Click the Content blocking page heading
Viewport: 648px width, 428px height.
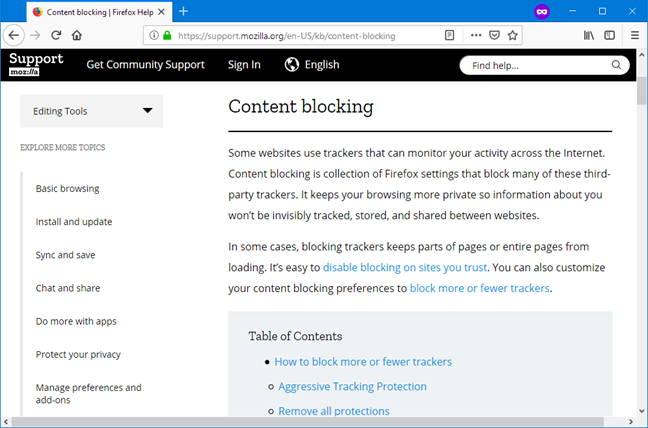[301, 107]
